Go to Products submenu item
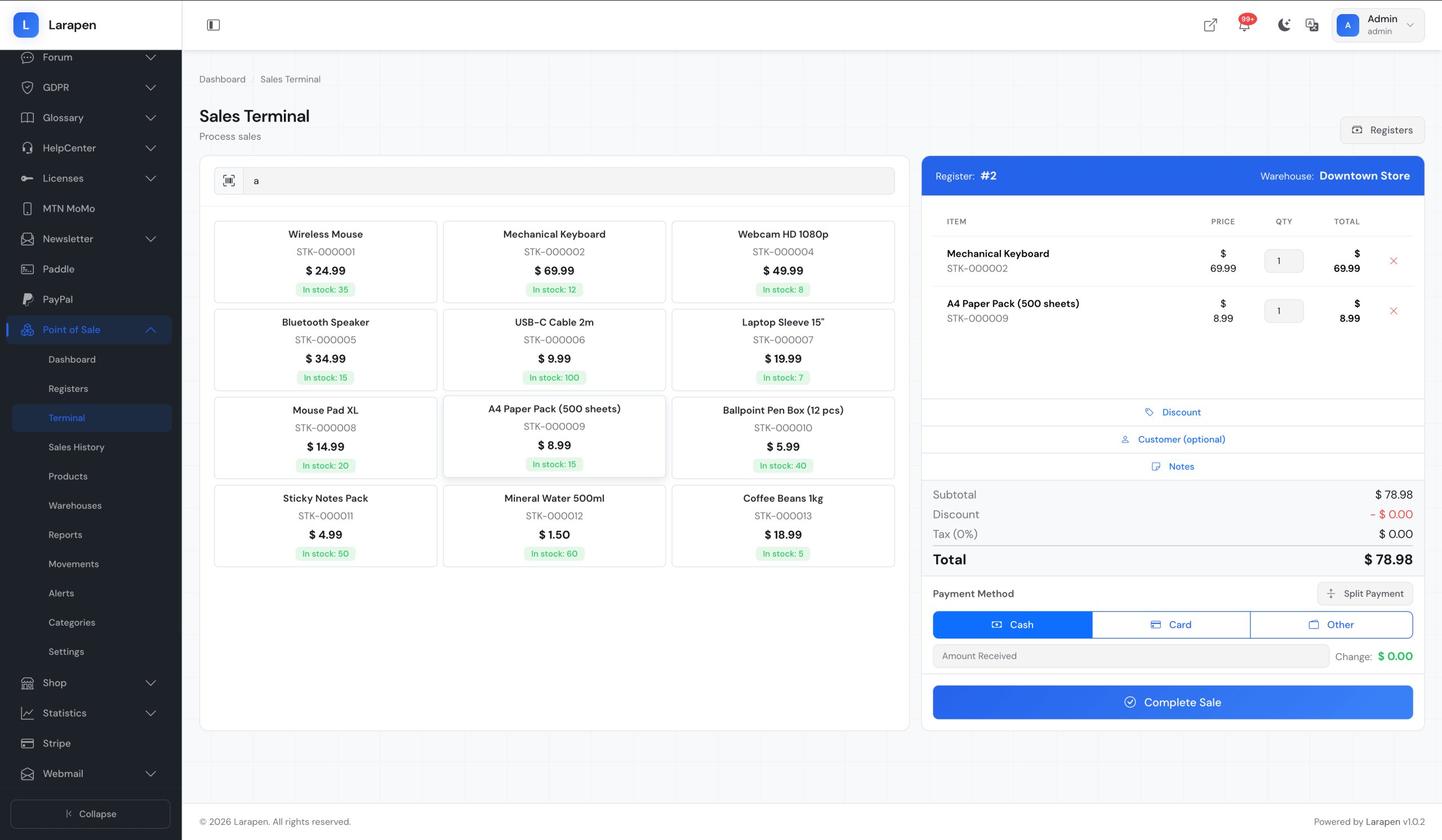 tap(68, 476)
